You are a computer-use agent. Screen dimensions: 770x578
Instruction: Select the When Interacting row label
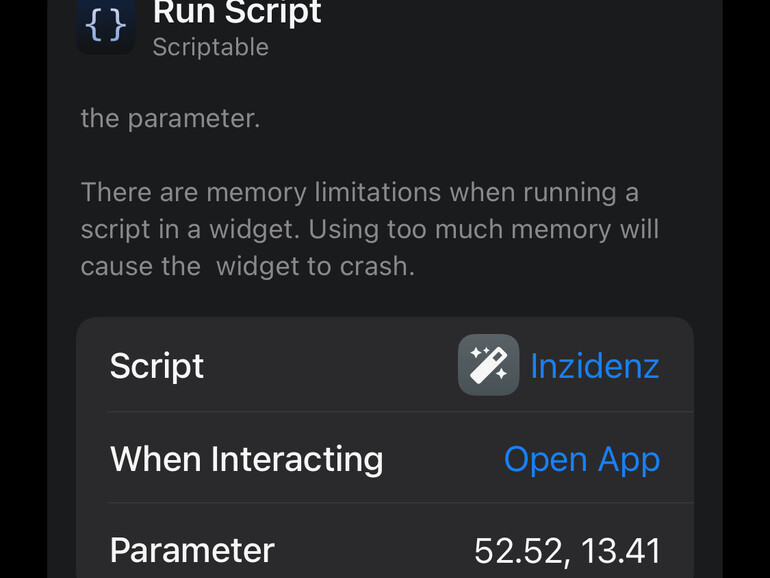pos(246,459)
